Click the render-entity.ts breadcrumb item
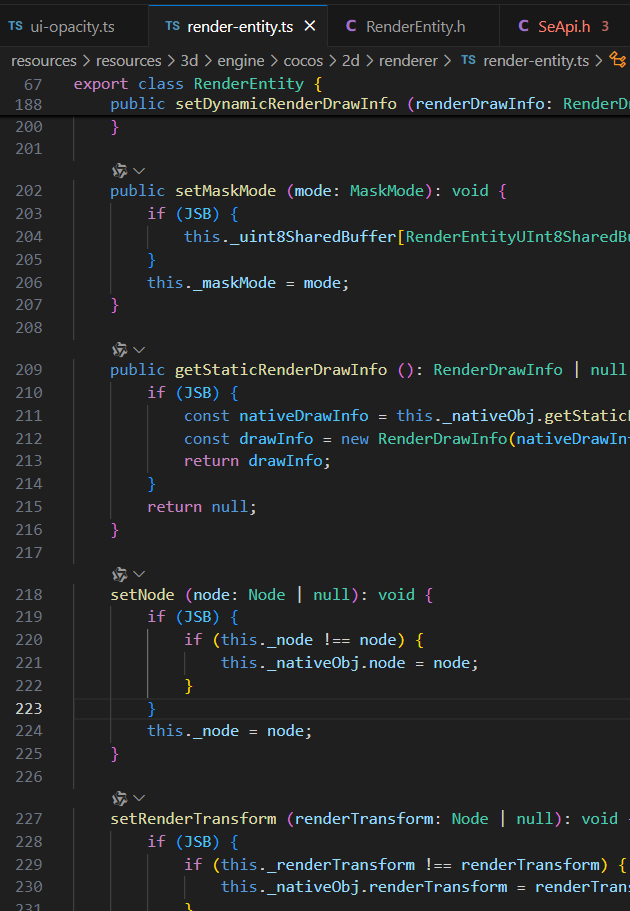630x911 pixels. 536,61
